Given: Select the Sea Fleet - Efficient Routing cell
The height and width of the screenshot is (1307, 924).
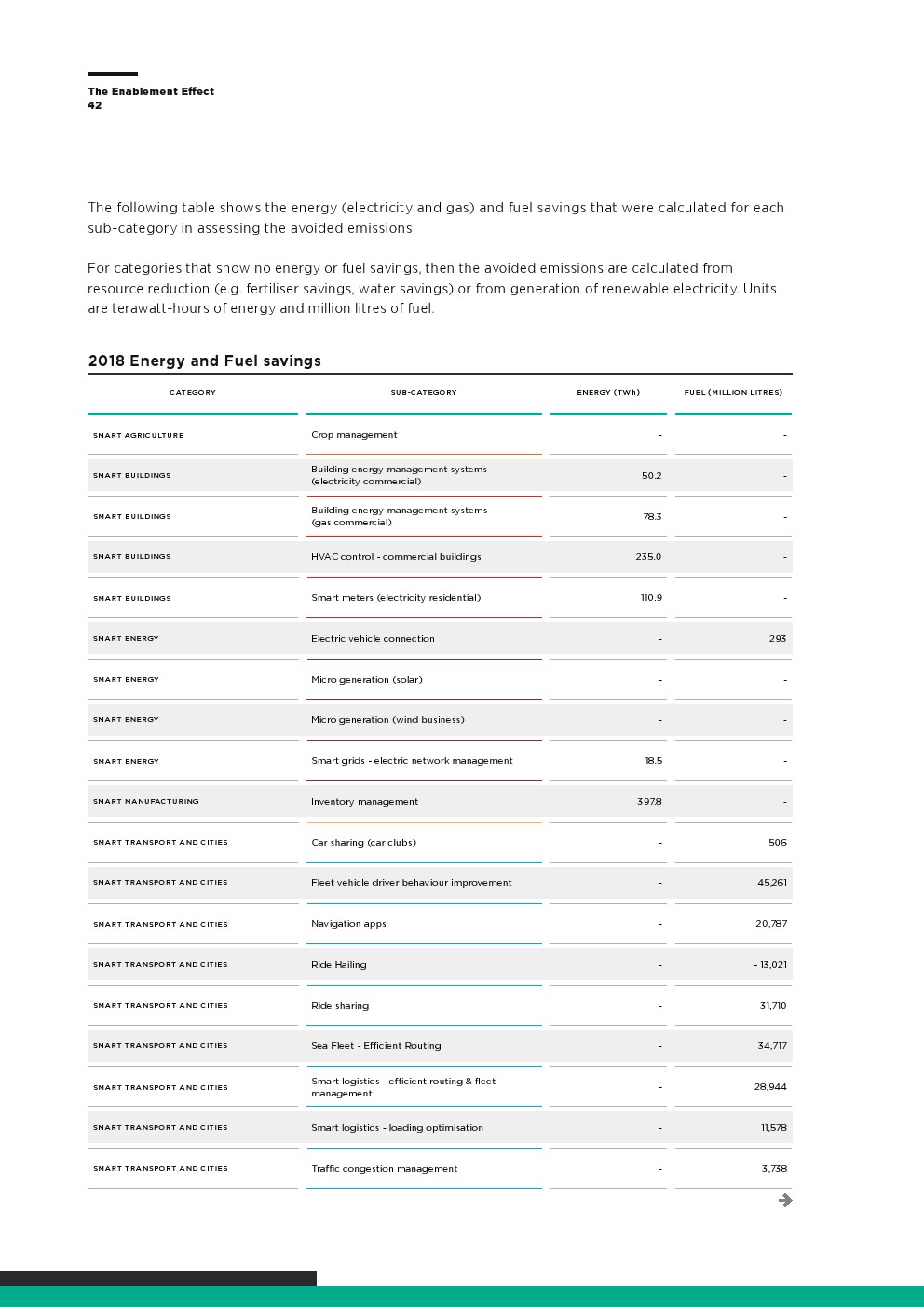Looking at the screenshot, I should click(376, 1046).
